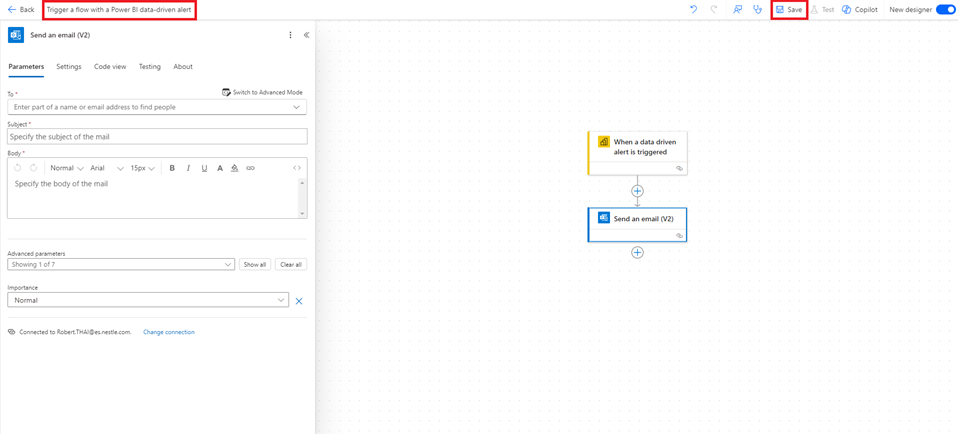Open the flow checker stethoscope icon

point(757,10)
